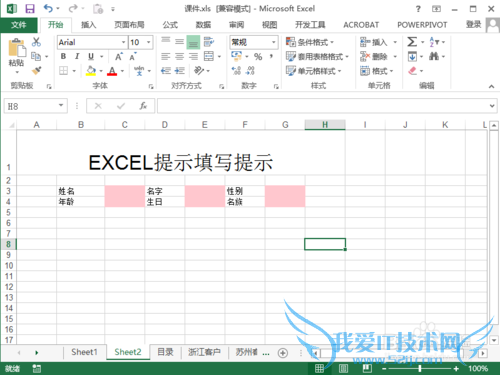The height and width of the screenshot is (375, 500).
Task: Select the Format Painter brush
Action: (37, 70)
